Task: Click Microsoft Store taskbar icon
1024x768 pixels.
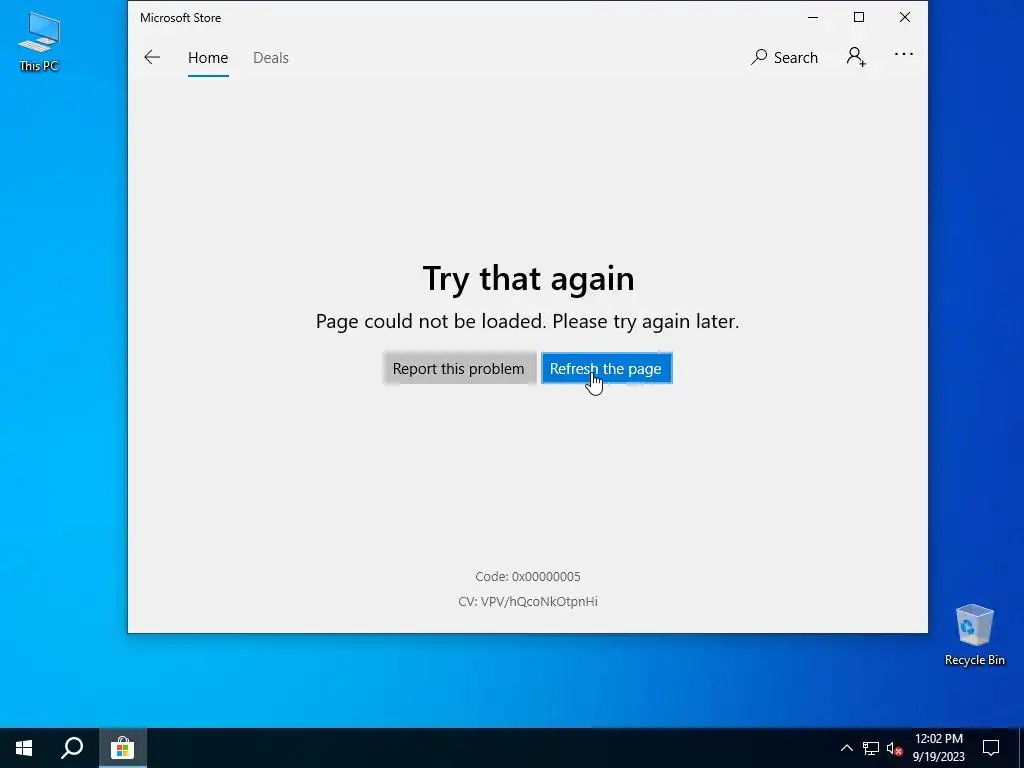Action: 122,748
